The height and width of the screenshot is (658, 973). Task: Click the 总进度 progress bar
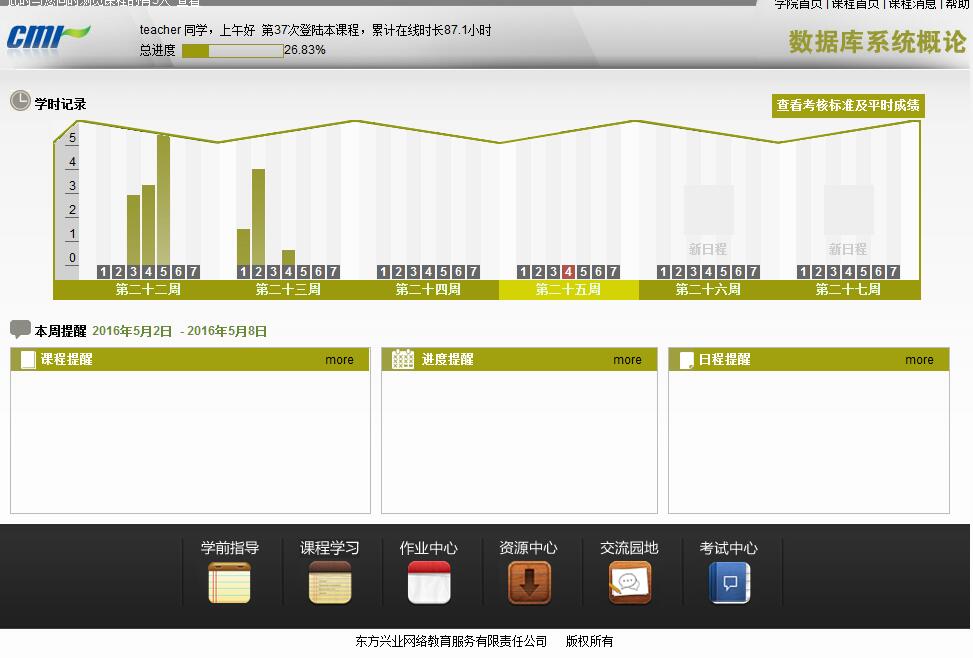coord(232,50)
